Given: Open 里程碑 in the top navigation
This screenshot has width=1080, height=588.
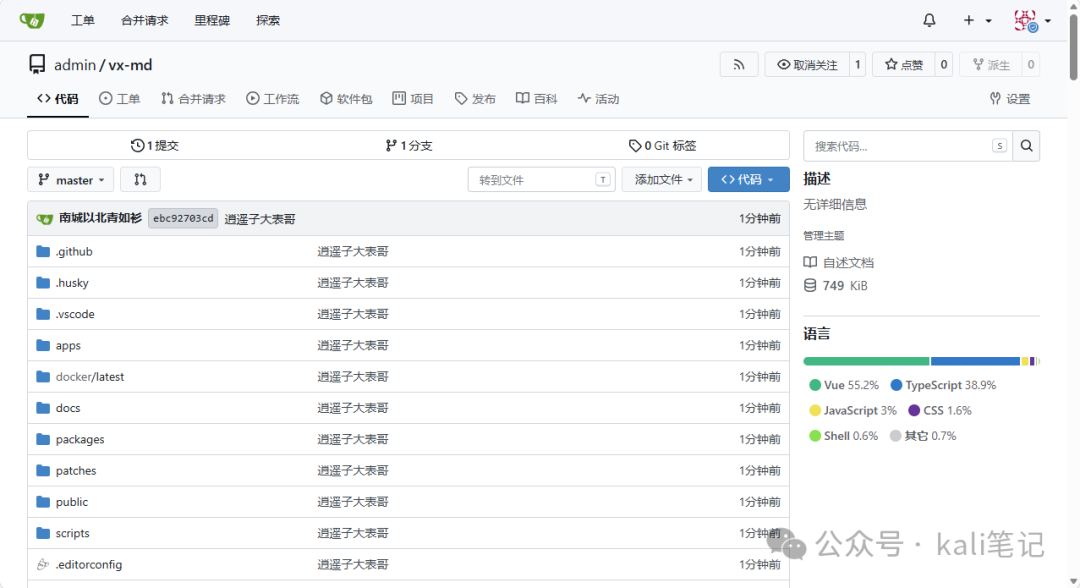Looking at the screenshot, I should click(212, 20).
